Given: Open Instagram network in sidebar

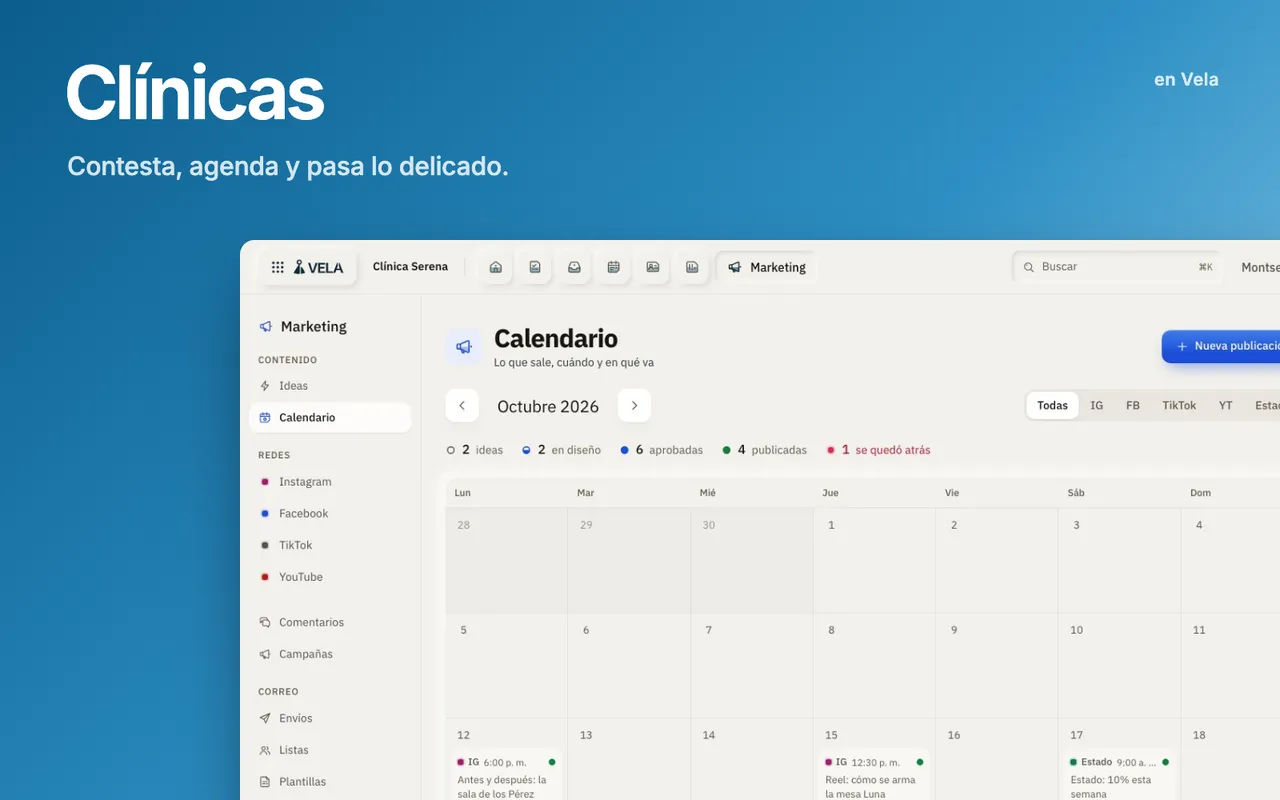Looking at the screenshot, I should (330, 482).
